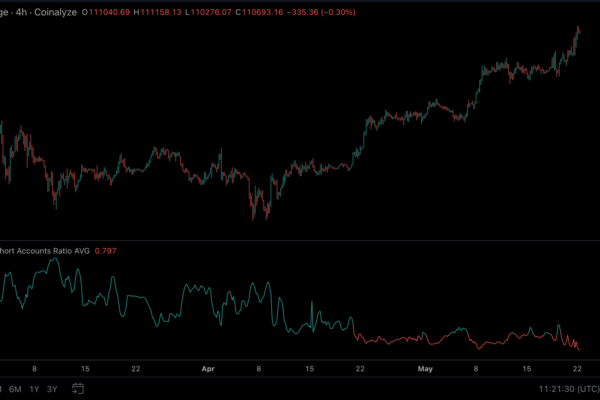
Task: Click the lowest candle in early April
Action: point(254,212)
